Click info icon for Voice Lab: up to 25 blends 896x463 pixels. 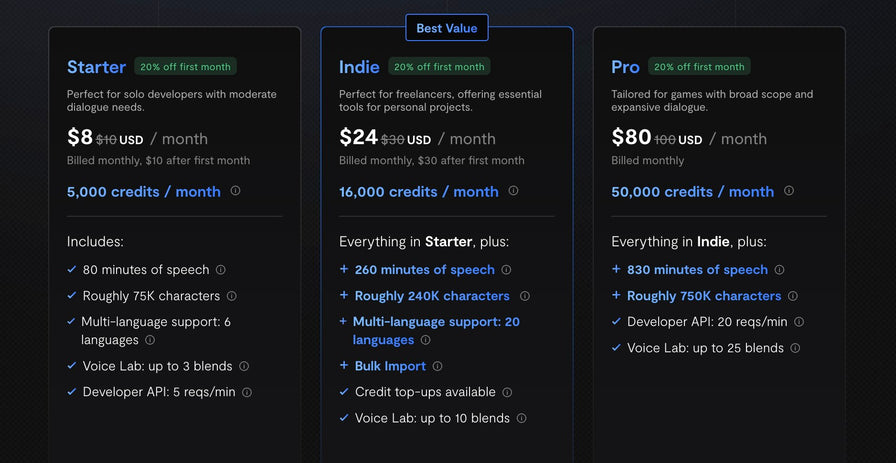795,348
